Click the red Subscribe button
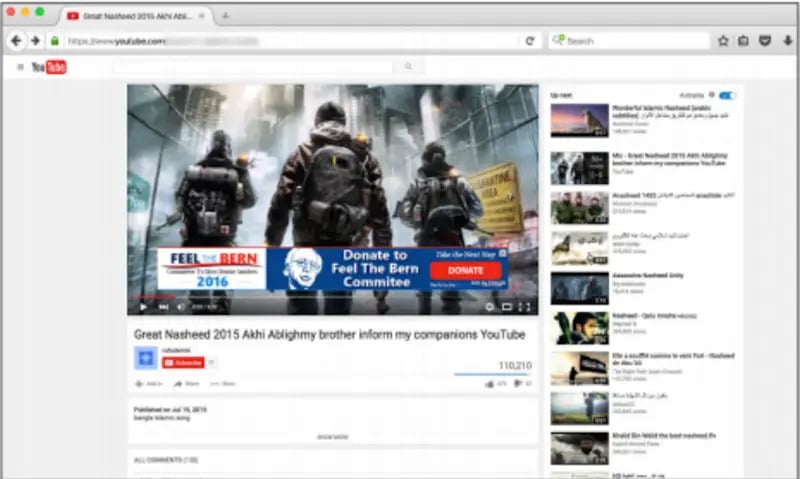Viewport: 800px width, 479px height. 184,362
